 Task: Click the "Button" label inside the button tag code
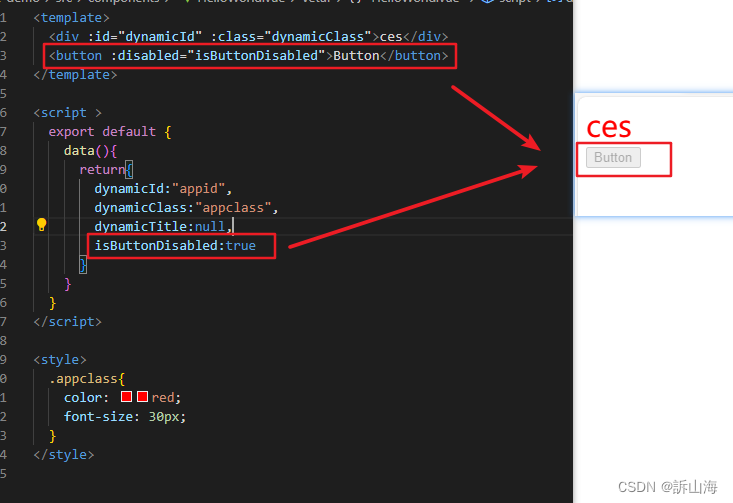tap(356, 56)
